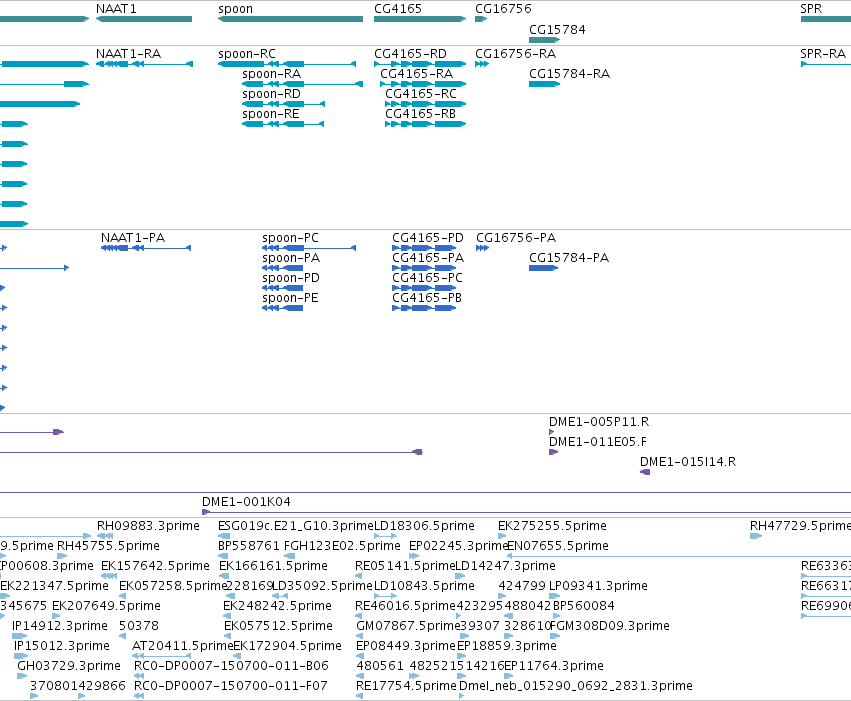The width and height of the screenshot is (851, 701).
Task: Select the CG4165-PB protein label
Action: (x=427, y=298)
